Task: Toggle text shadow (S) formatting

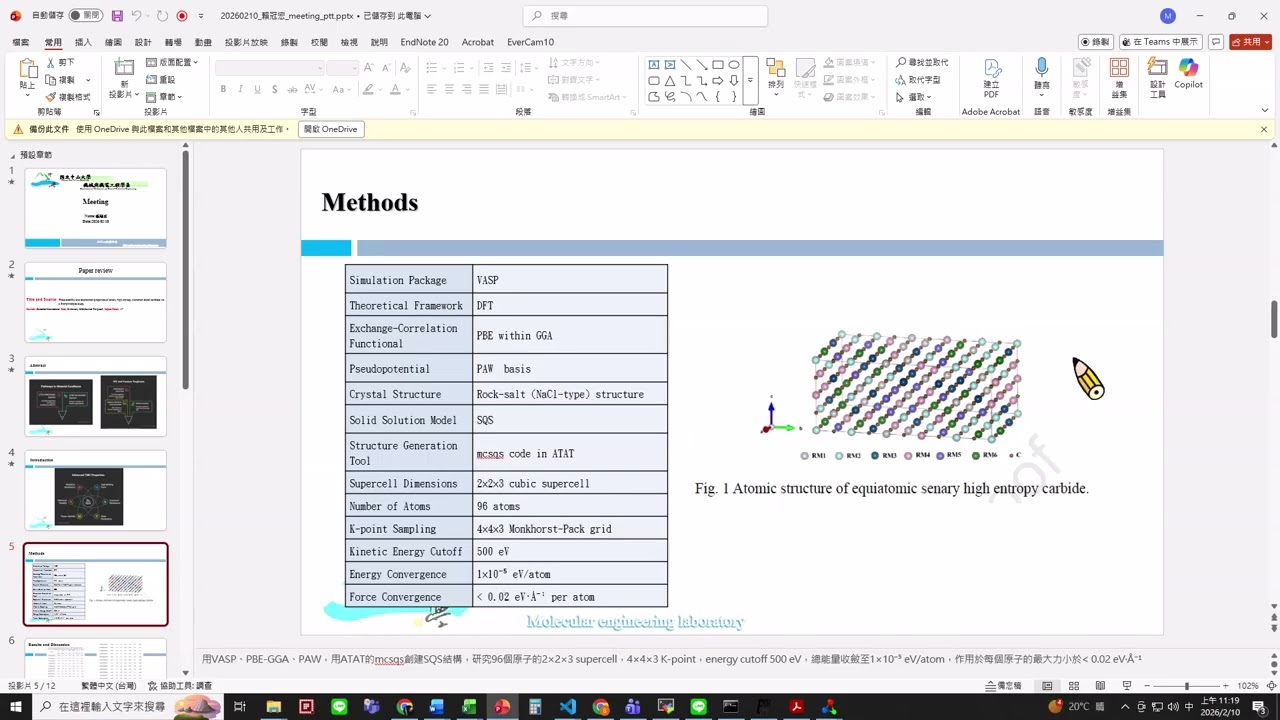Action: tap(274, 89)
